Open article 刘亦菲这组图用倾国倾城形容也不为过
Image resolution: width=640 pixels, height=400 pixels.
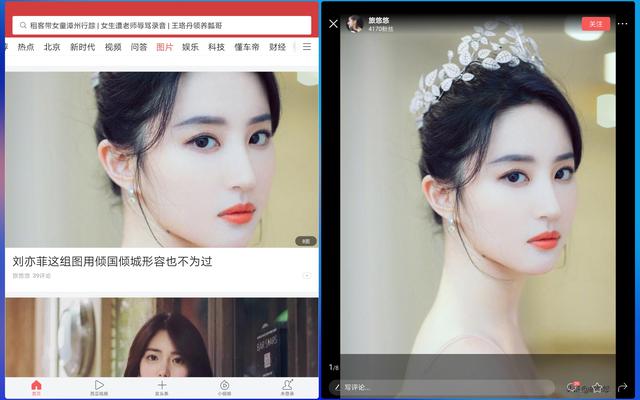113,261
